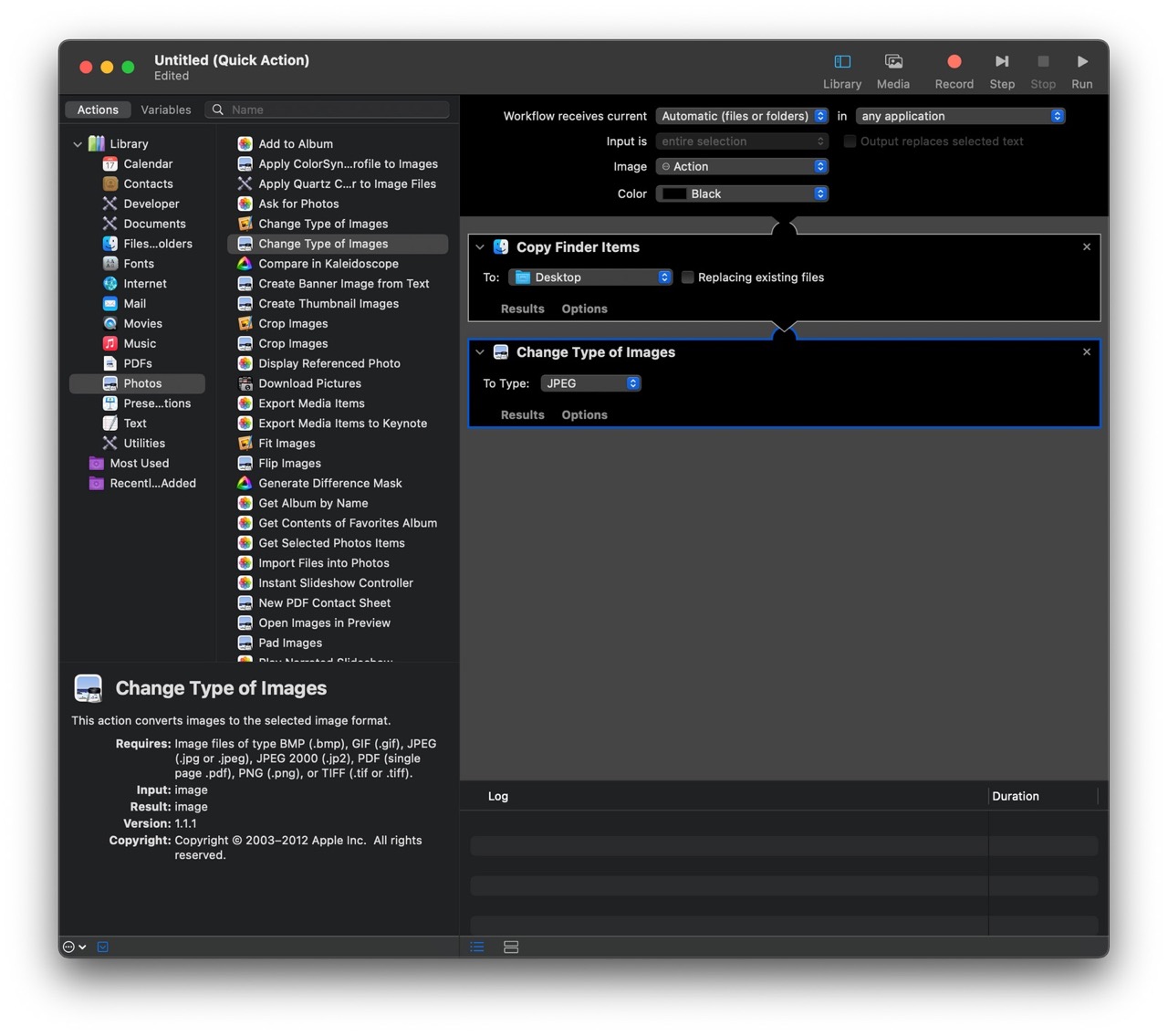Show Options of Change Type of Images
The height and width of the screenshot is (1036, 1168).
click(x=584, y=415)
